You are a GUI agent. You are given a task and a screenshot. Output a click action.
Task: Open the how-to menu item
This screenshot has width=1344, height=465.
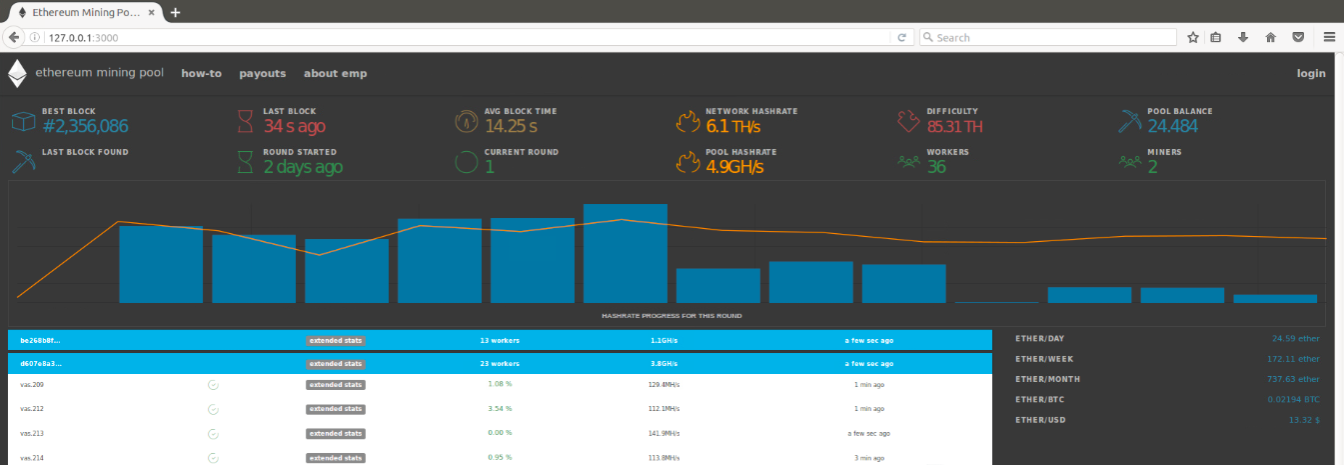click(201, 73)
